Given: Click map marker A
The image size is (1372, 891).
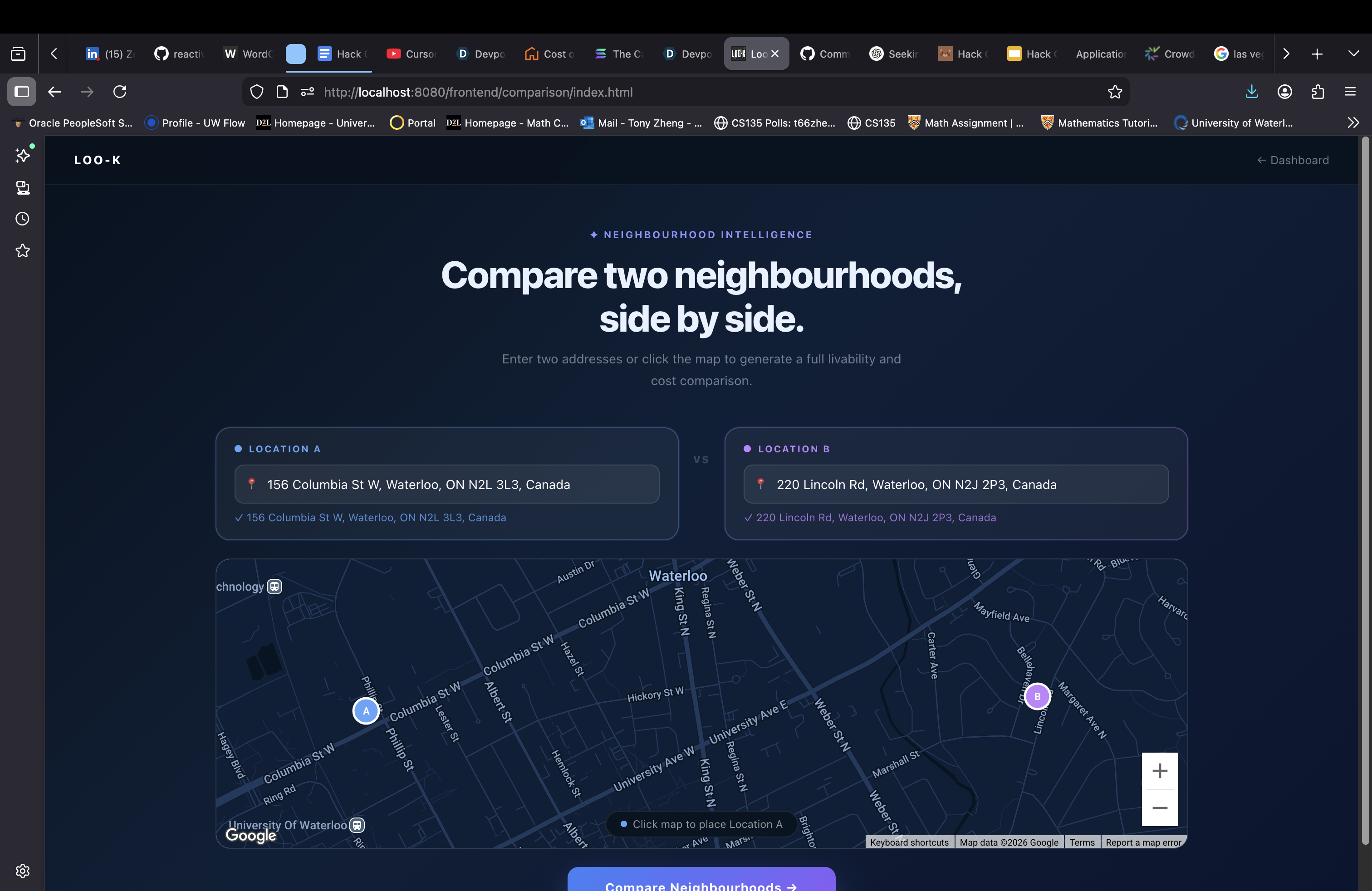Looking at the screenshot, I should pyautogui.click(x=366, y=710).
